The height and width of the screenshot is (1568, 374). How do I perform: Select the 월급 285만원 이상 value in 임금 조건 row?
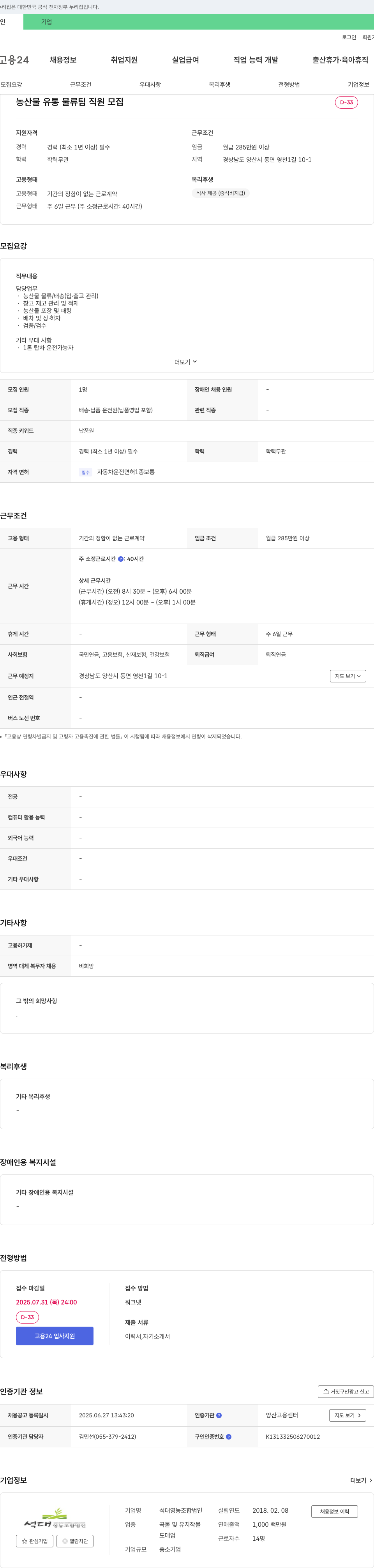tap(288, 538)
